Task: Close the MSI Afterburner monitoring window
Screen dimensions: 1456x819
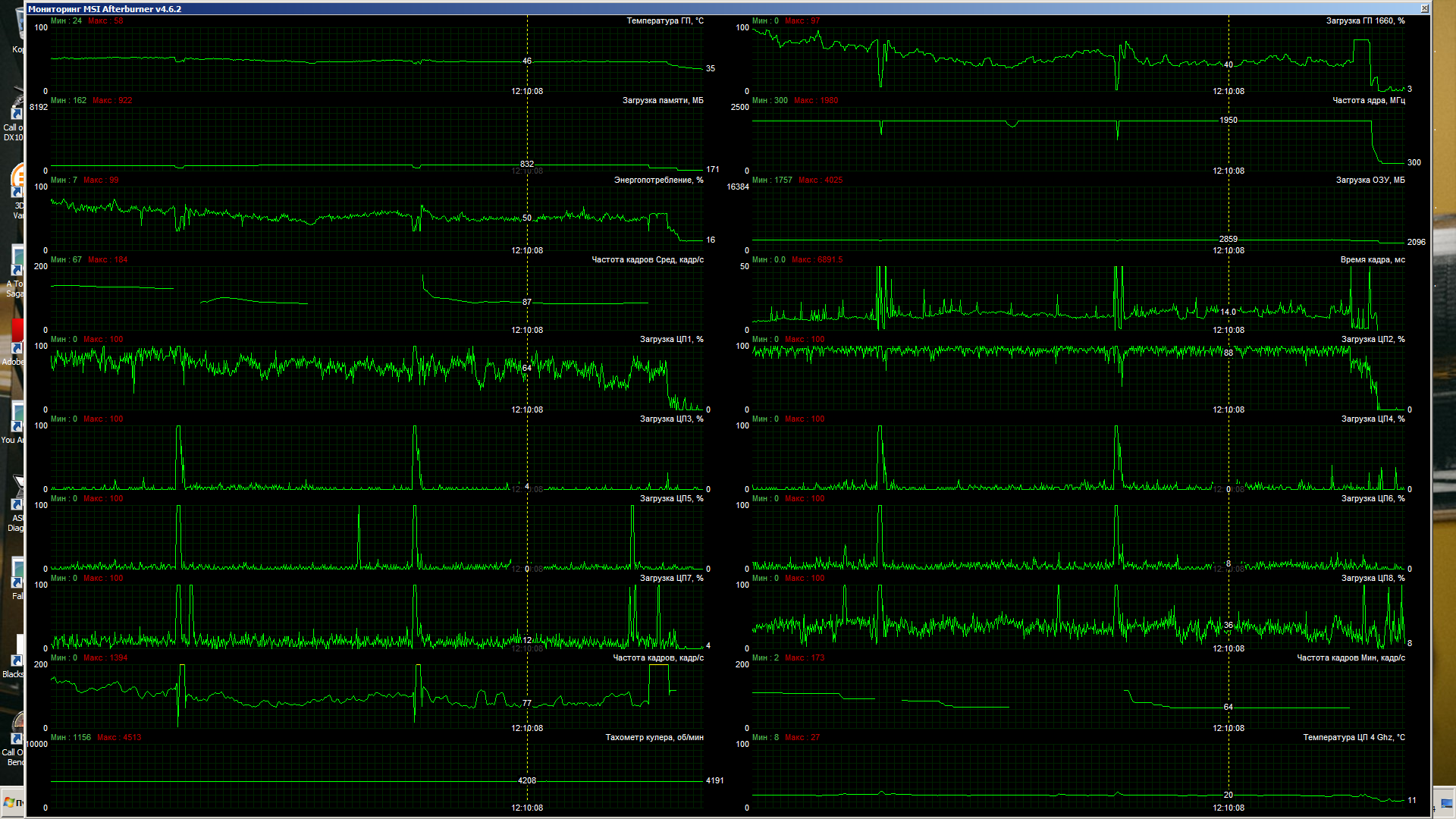Action: pos(1424,8)
